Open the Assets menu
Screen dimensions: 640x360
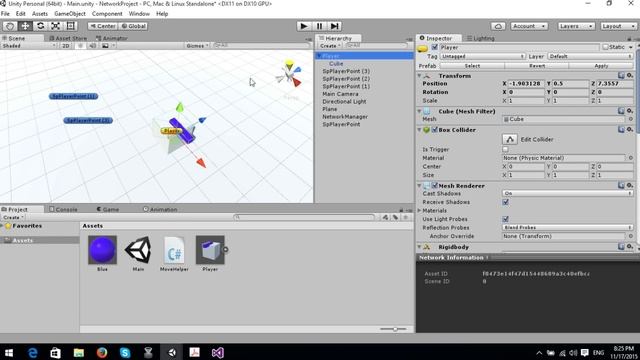tap(40, 13)
